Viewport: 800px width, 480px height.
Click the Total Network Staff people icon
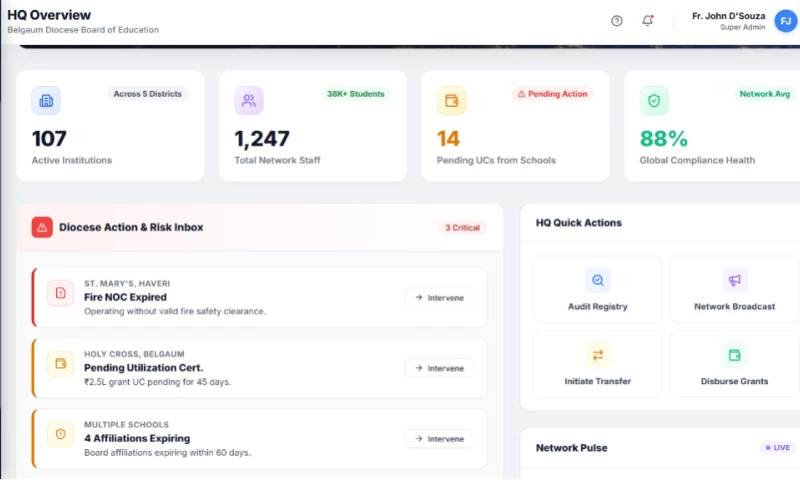tap(249, 100)
